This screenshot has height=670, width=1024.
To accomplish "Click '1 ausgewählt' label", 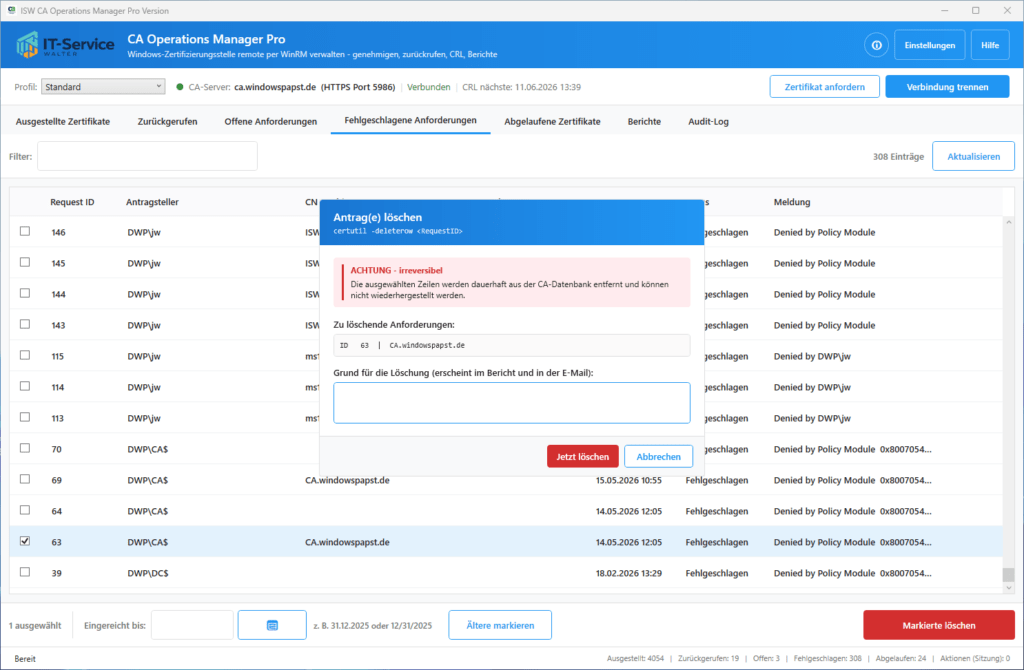I will tap(35, 625).
